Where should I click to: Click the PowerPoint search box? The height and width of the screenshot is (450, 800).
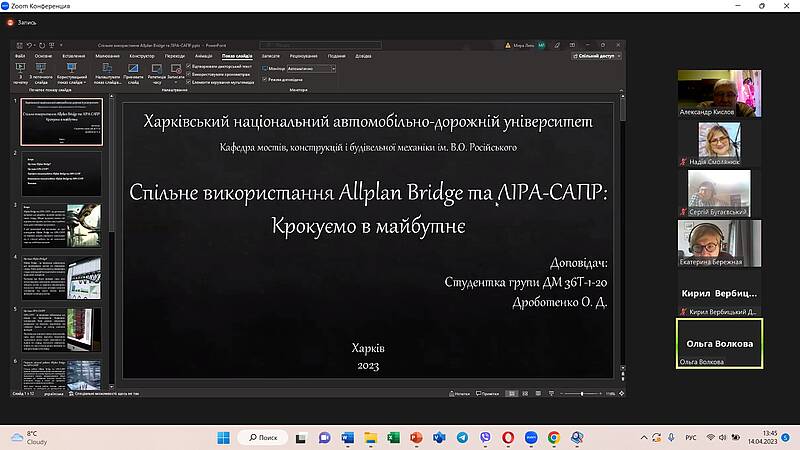click(320, 45)
